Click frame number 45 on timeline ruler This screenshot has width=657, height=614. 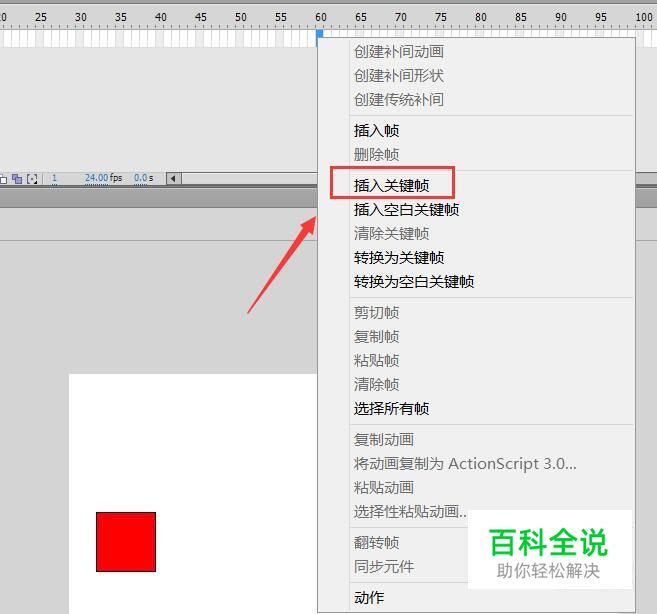coord(201,17)
